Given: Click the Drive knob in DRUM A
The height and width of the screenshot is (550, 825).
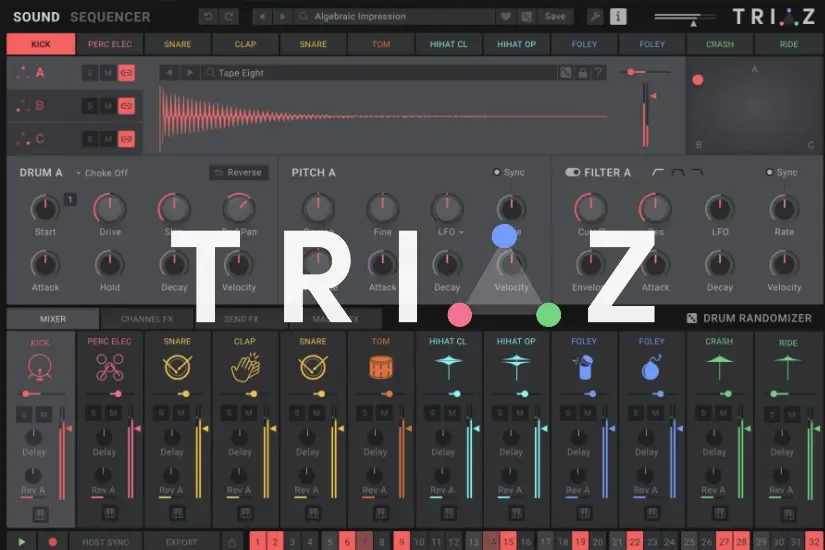Looking at the screenshot, I should coord(109,208).
